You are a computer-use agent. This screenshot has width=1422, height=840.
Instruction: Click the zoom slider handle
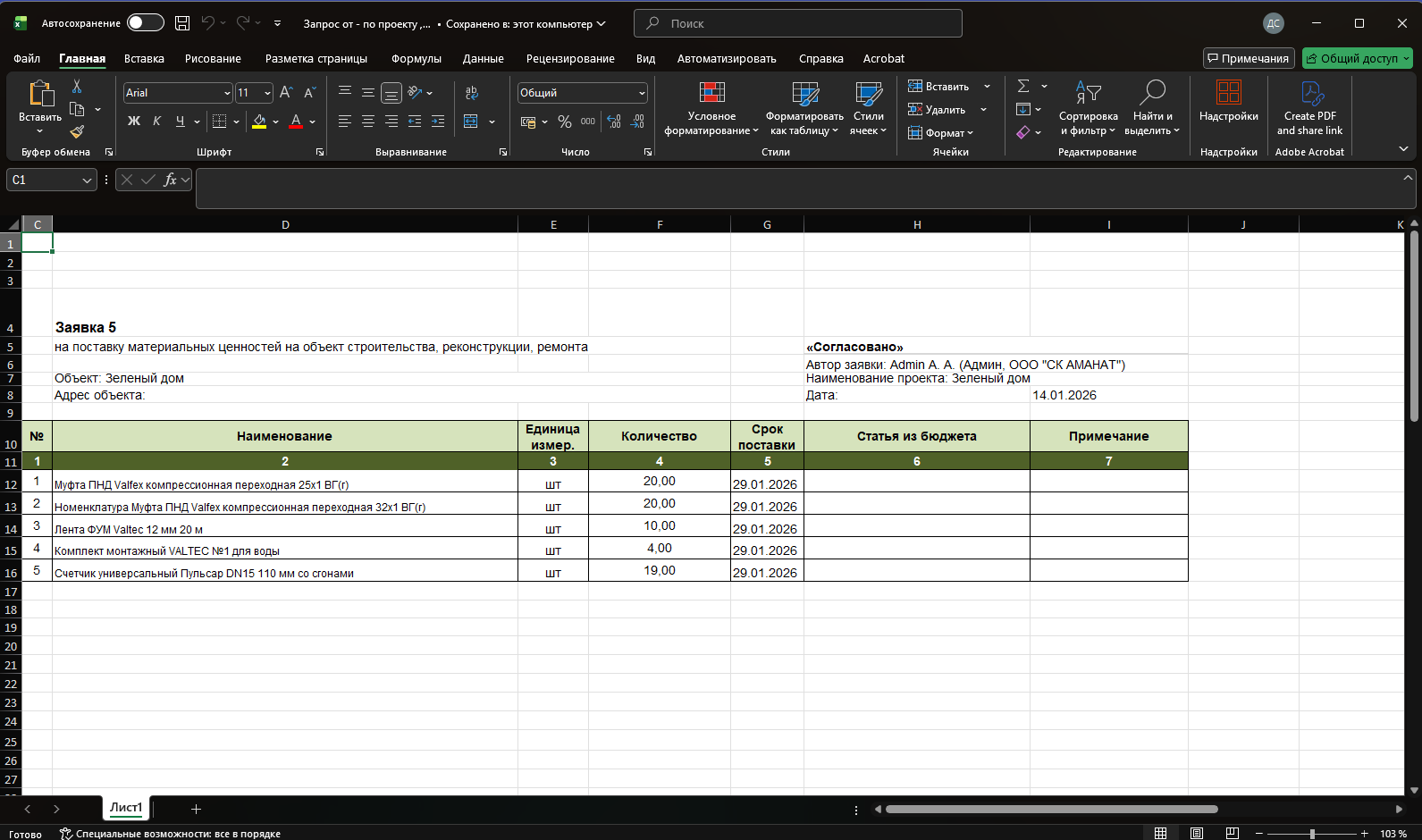point(1312,834)
